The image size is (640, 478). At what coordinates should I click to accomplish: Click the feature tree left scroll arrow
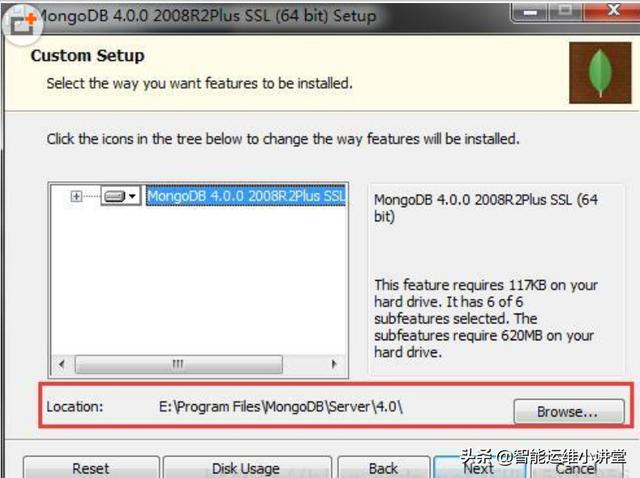pos(62,364)
